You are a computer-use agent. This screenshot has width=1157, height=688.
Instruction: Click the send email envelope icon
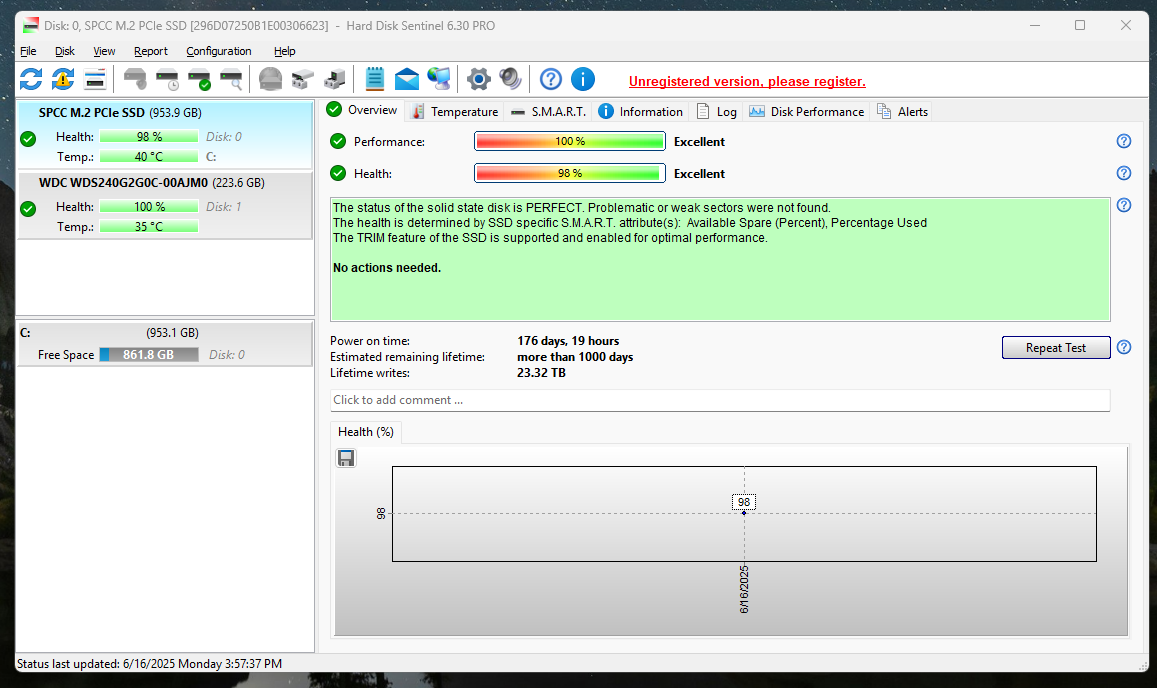coord(407,79)
